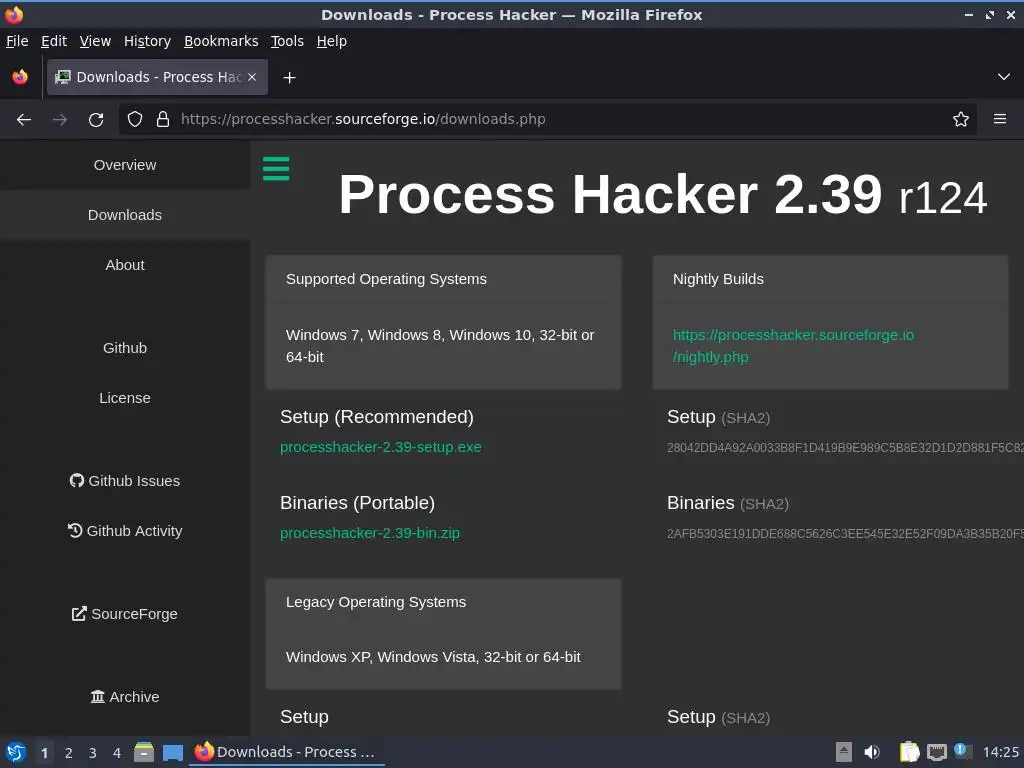1024x768 pixels.
Task: Open the file manager taskbar icon
Action: 144,752
